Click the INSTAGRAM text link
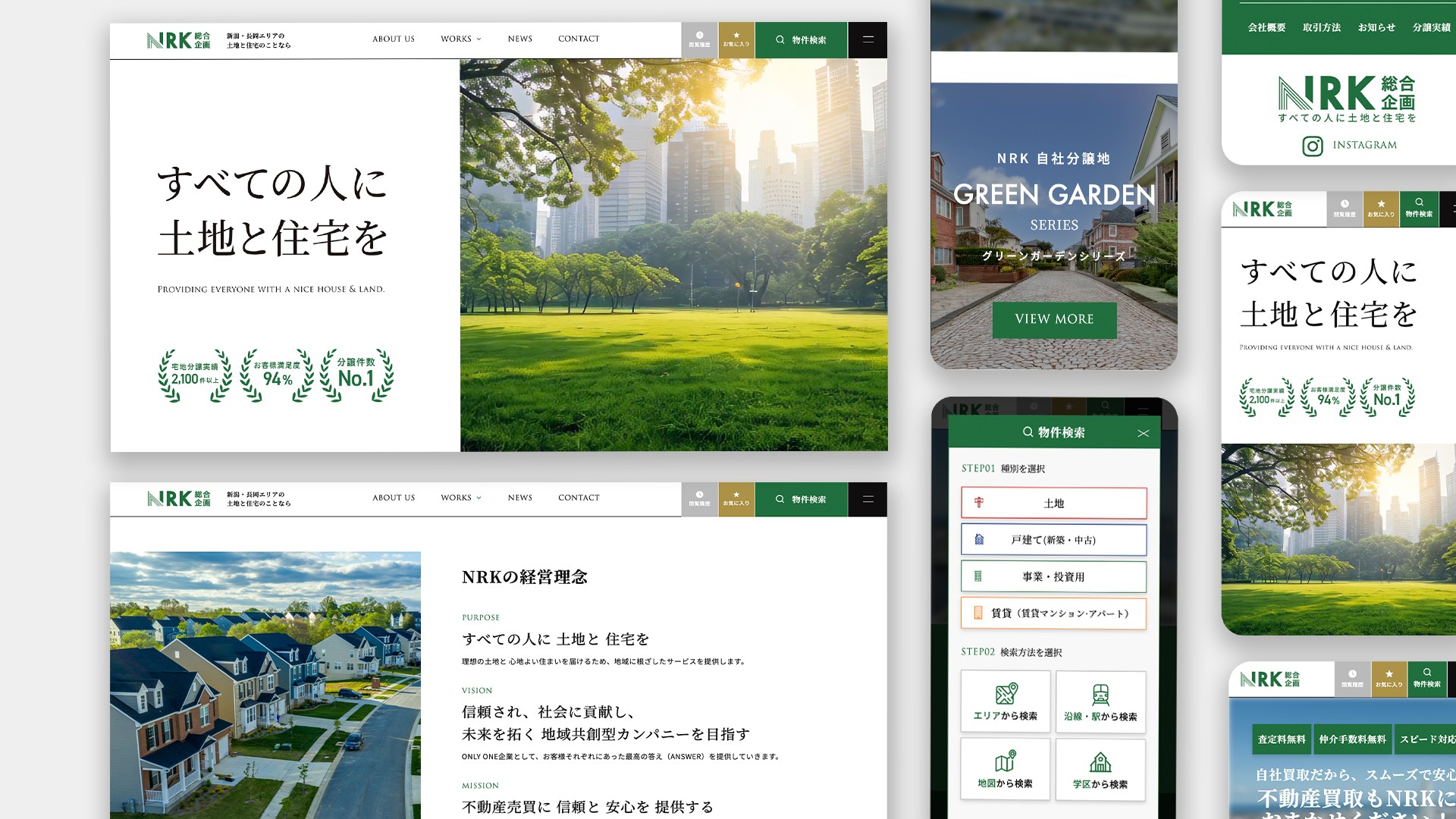 click(1364, 145)
